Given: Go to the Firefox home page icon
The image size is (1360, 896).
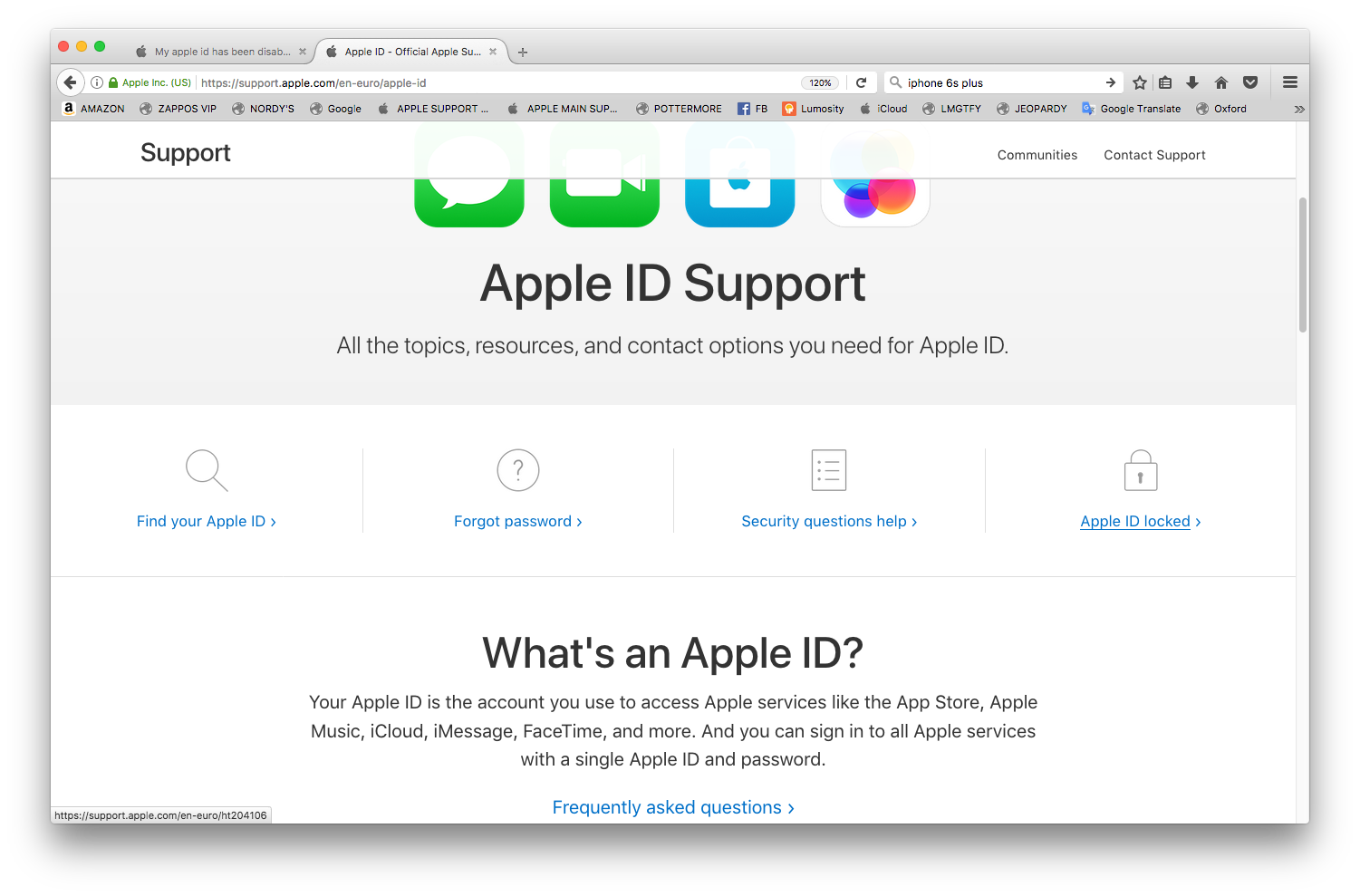Looking at the screenshot, I should pos(1221,82).
